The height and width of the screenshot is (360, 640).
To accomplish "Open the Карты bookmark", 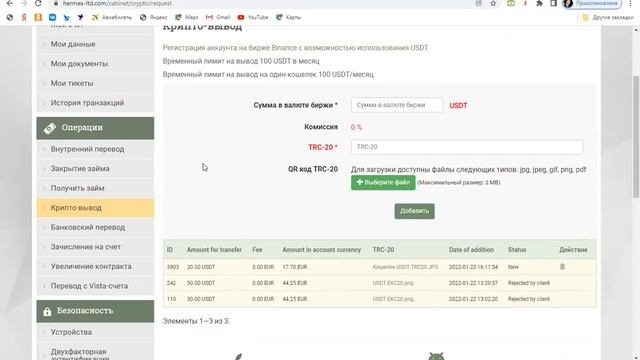I will coord(289,18).
